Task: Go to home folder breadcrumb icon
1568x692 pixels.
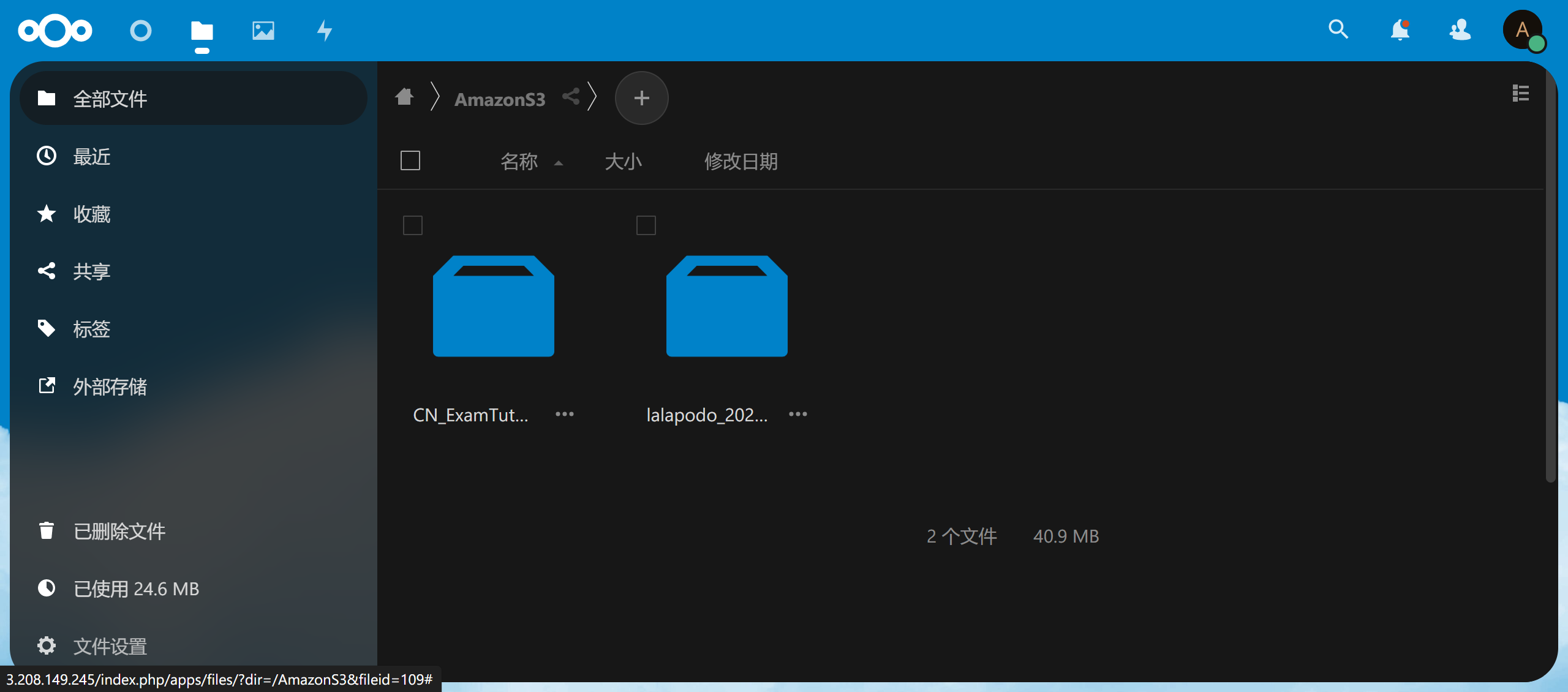Action: click(404, 97)
